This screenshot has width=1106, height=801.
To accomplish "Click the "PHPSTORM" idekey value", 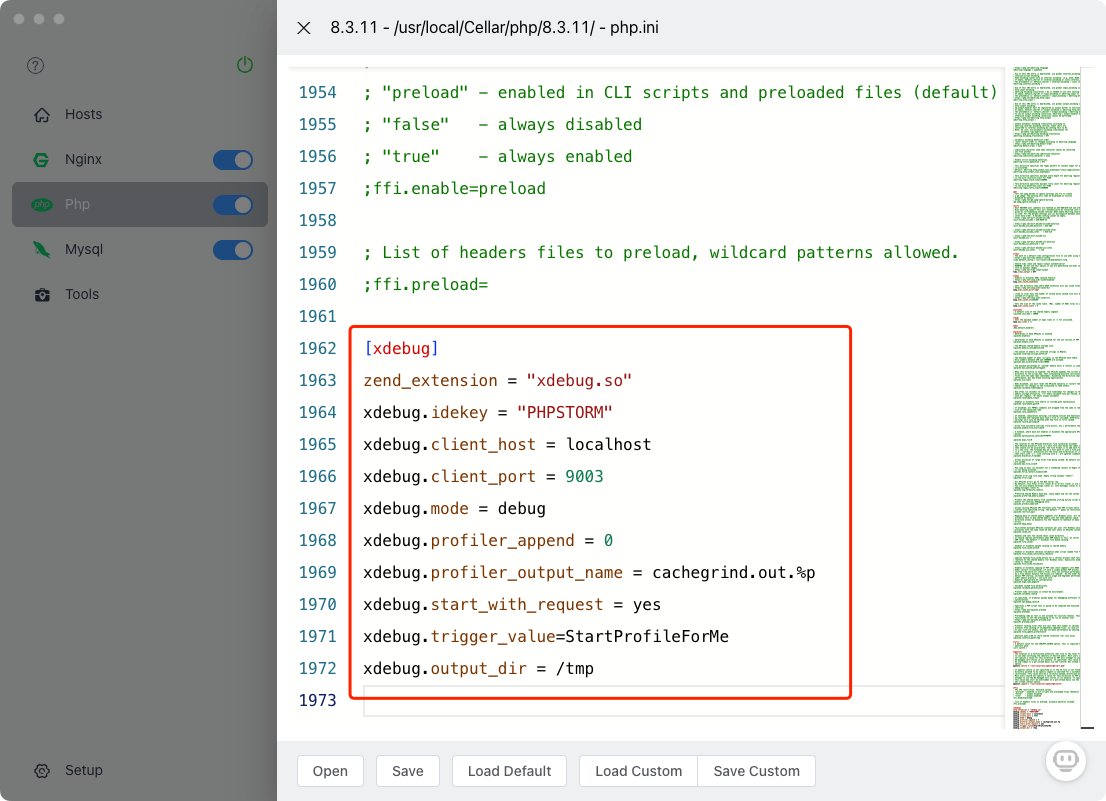I will click(x=564, y=412).
